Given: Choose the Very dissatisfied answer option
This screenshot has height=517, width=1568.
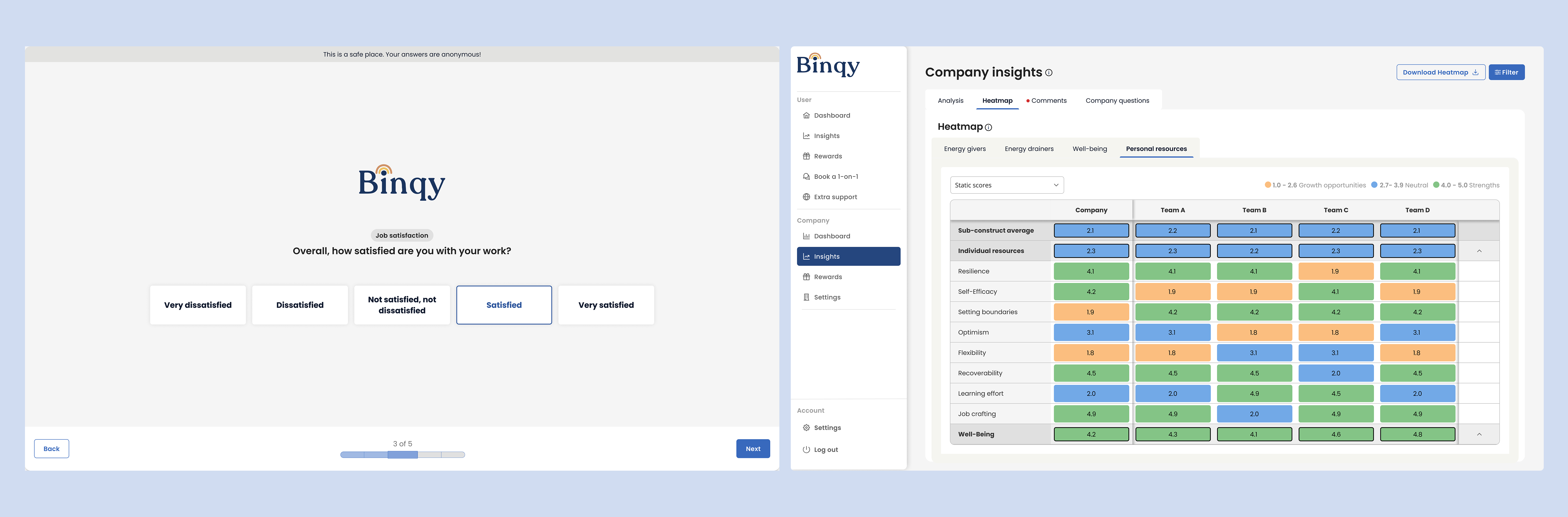Looking at the screenshot, I should click(x=197, y=305).
